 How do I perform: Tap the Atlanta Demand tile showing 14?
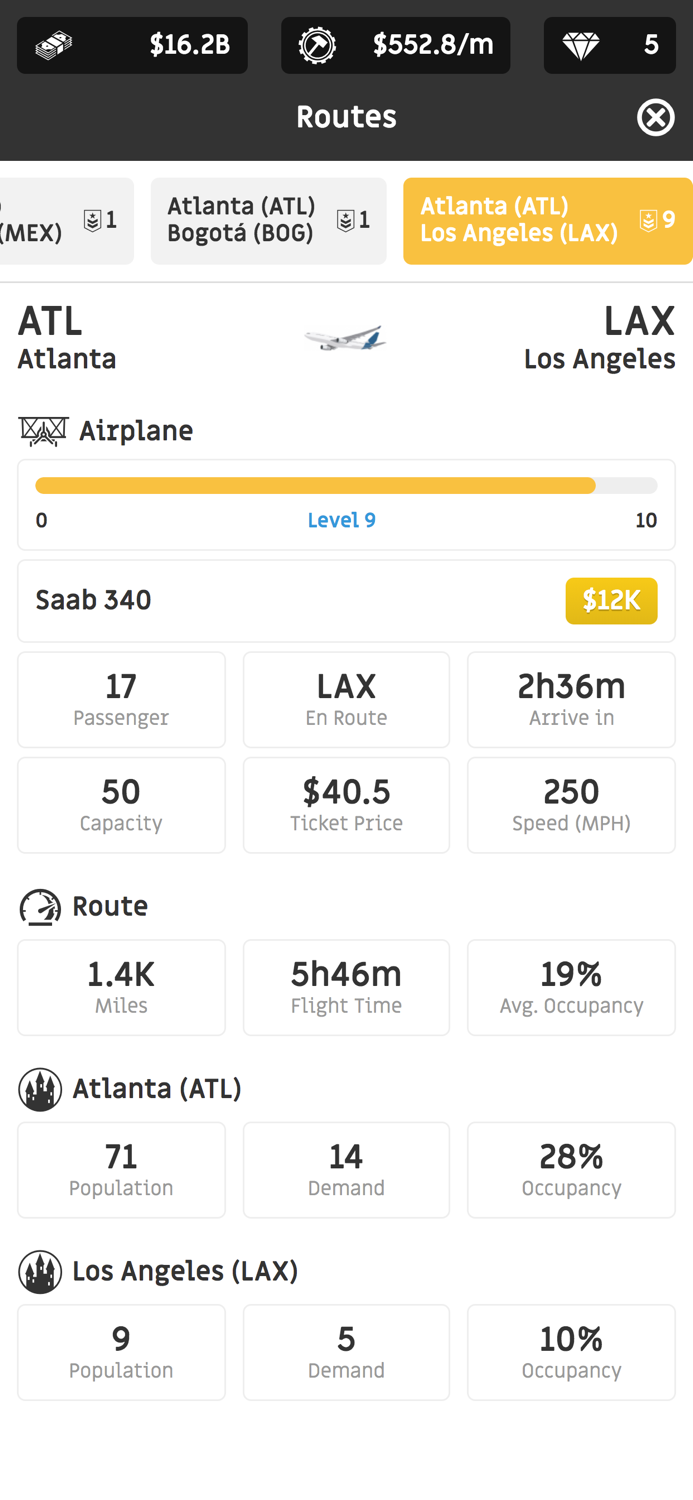pos(346,1169)
